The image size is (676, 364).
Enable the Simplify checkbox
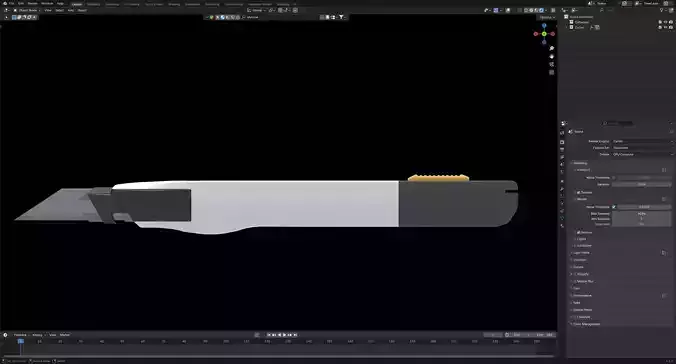click(x=575, y=274)
